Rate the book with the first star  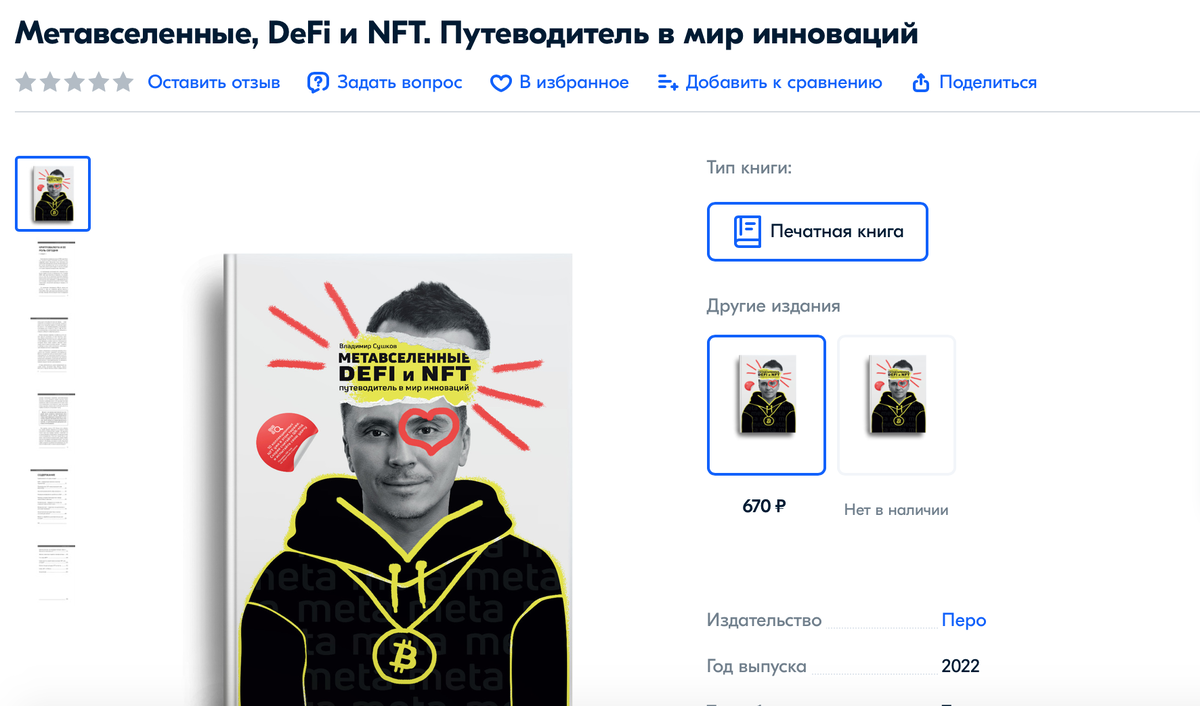click(25, 82)
